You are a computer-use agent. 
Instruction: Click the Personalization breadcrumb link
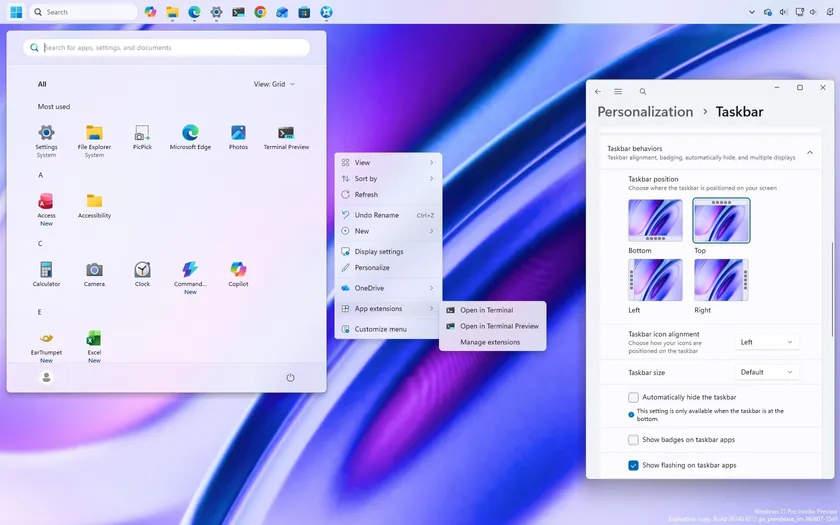pos(645,112)
